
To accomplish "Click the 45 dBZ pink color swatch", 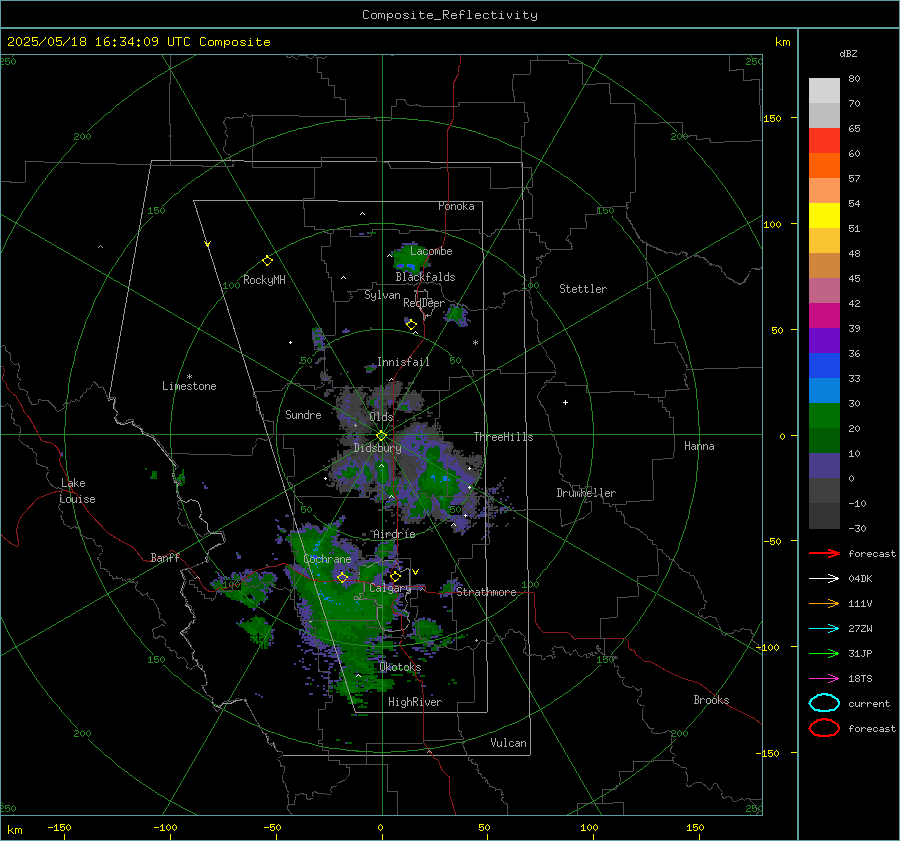I will pyautogui.click(x=824, y=290).
